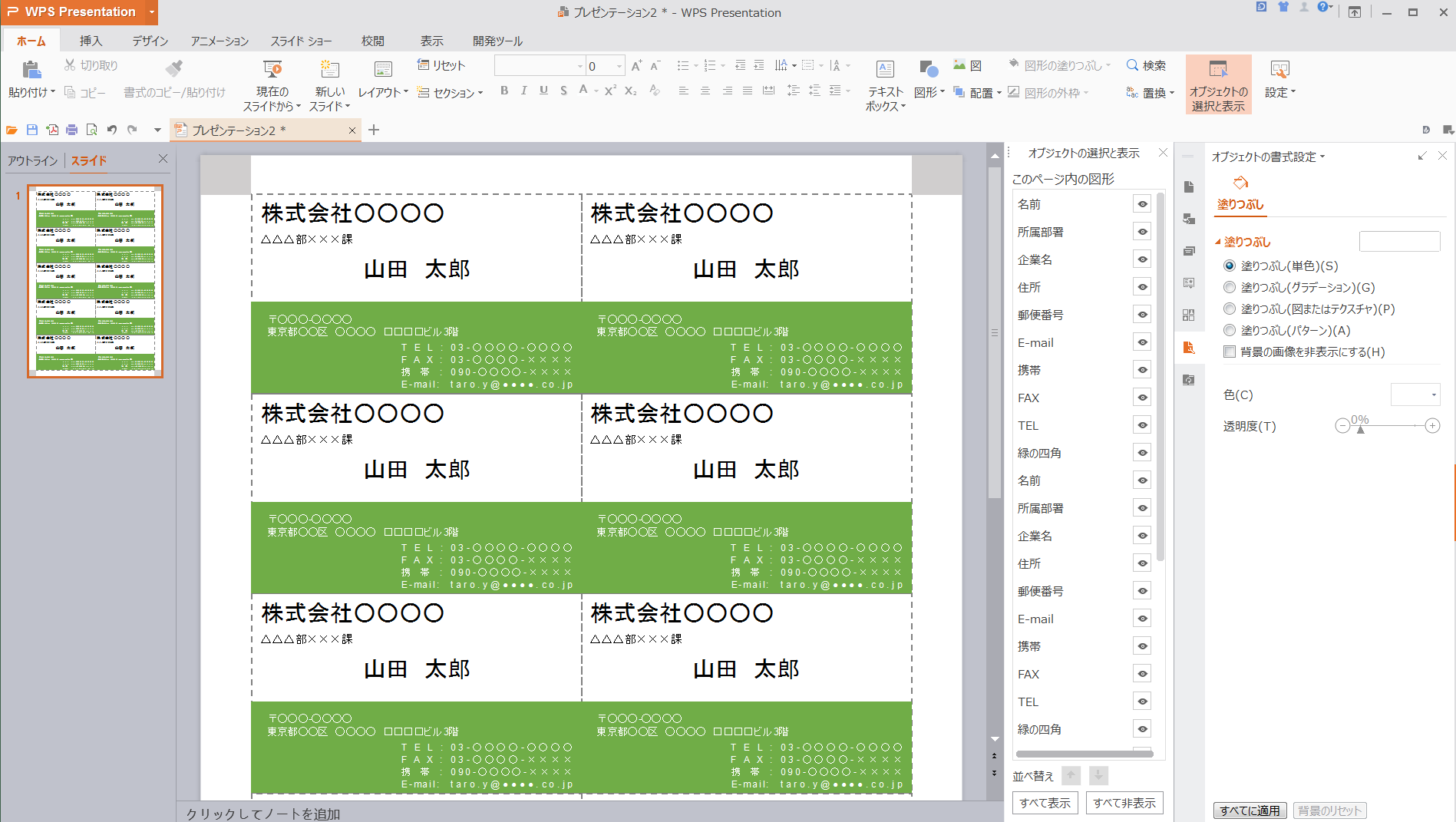Screen dimensions: 1456x822
Task: Click the Current Slide From (現在のスライドから) icon
Action: [x=272, y=69]
